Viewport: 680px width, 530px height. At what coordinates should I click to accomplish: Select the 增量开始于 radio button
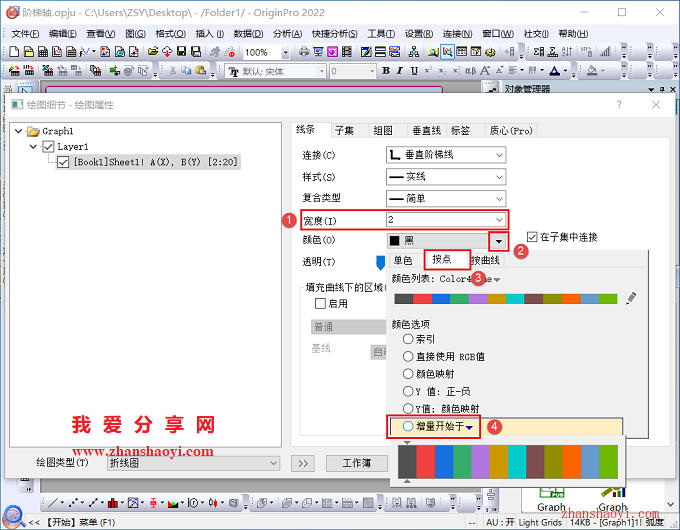tap(408, 426)
